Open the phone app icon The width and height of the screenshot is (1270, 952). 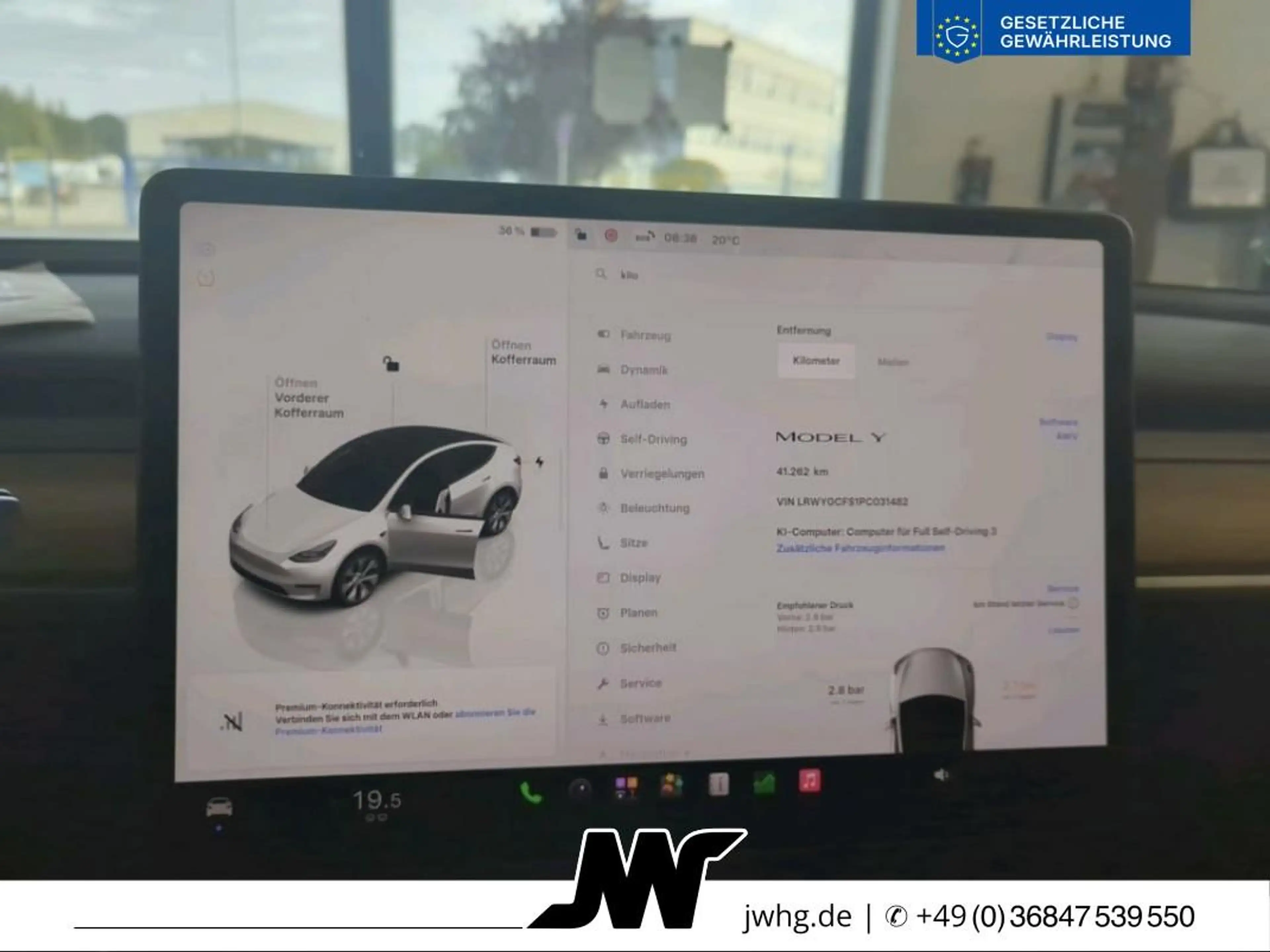coord(530,794)
